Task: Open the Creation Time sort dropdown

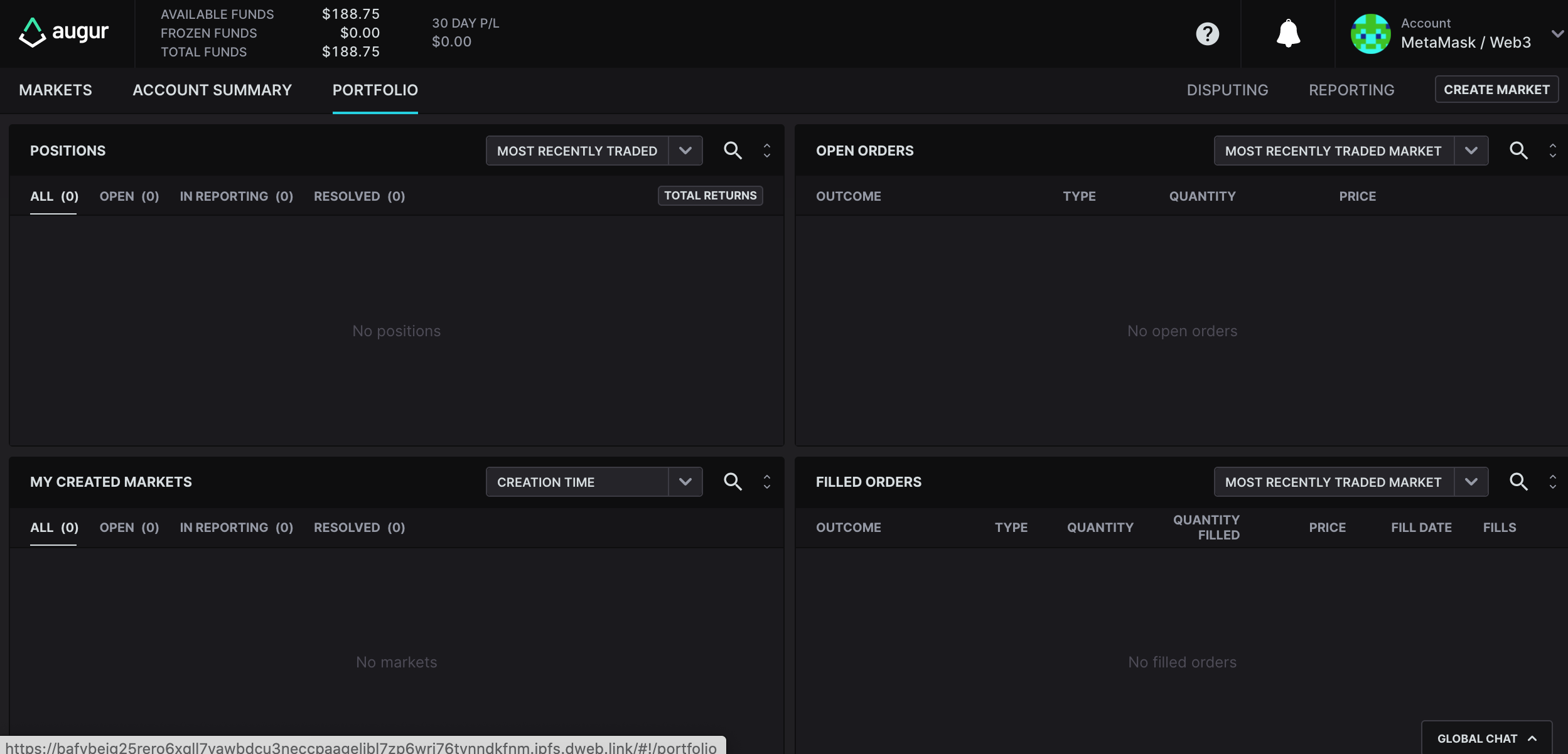Action: point(593,482)
